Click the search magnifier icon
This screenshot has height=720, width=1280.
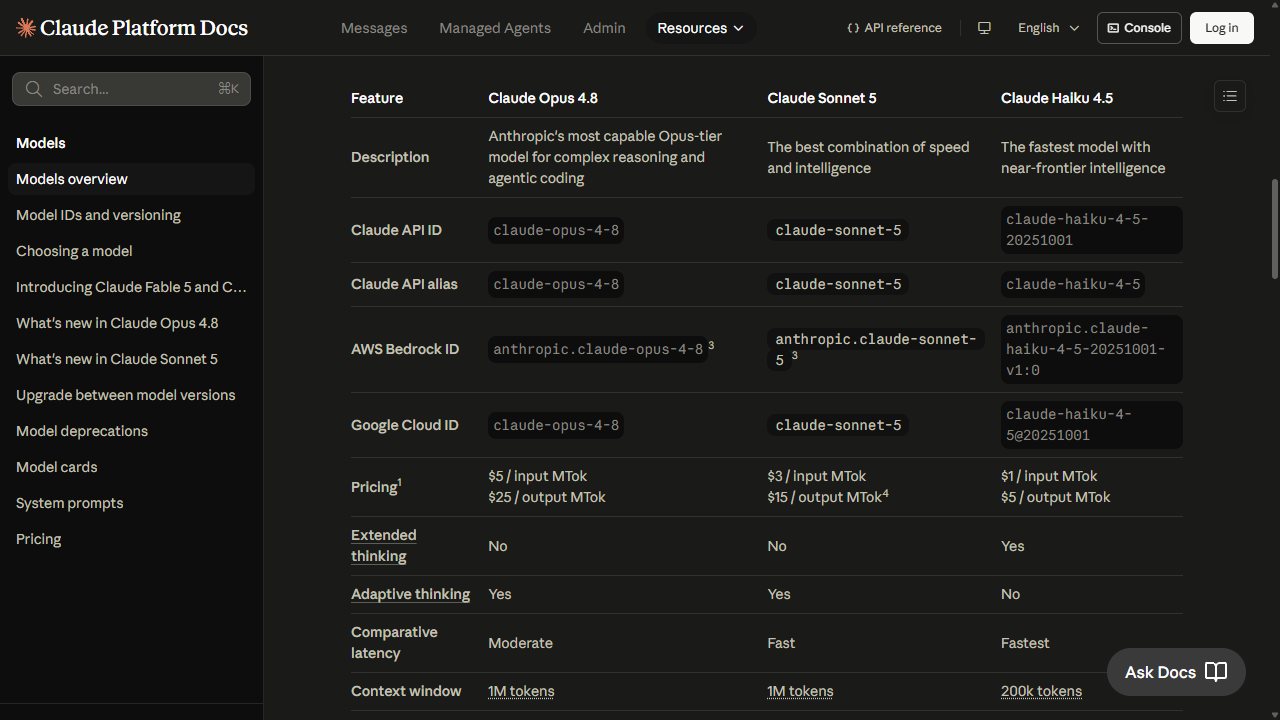34,89
